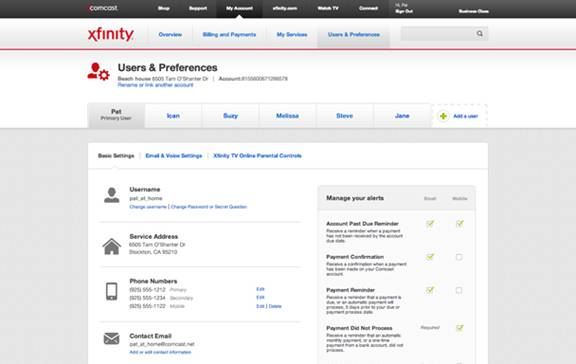Edit the Primary phone number
The height and width of the screenshot is (364, 576).
click(x=260, y=289)
